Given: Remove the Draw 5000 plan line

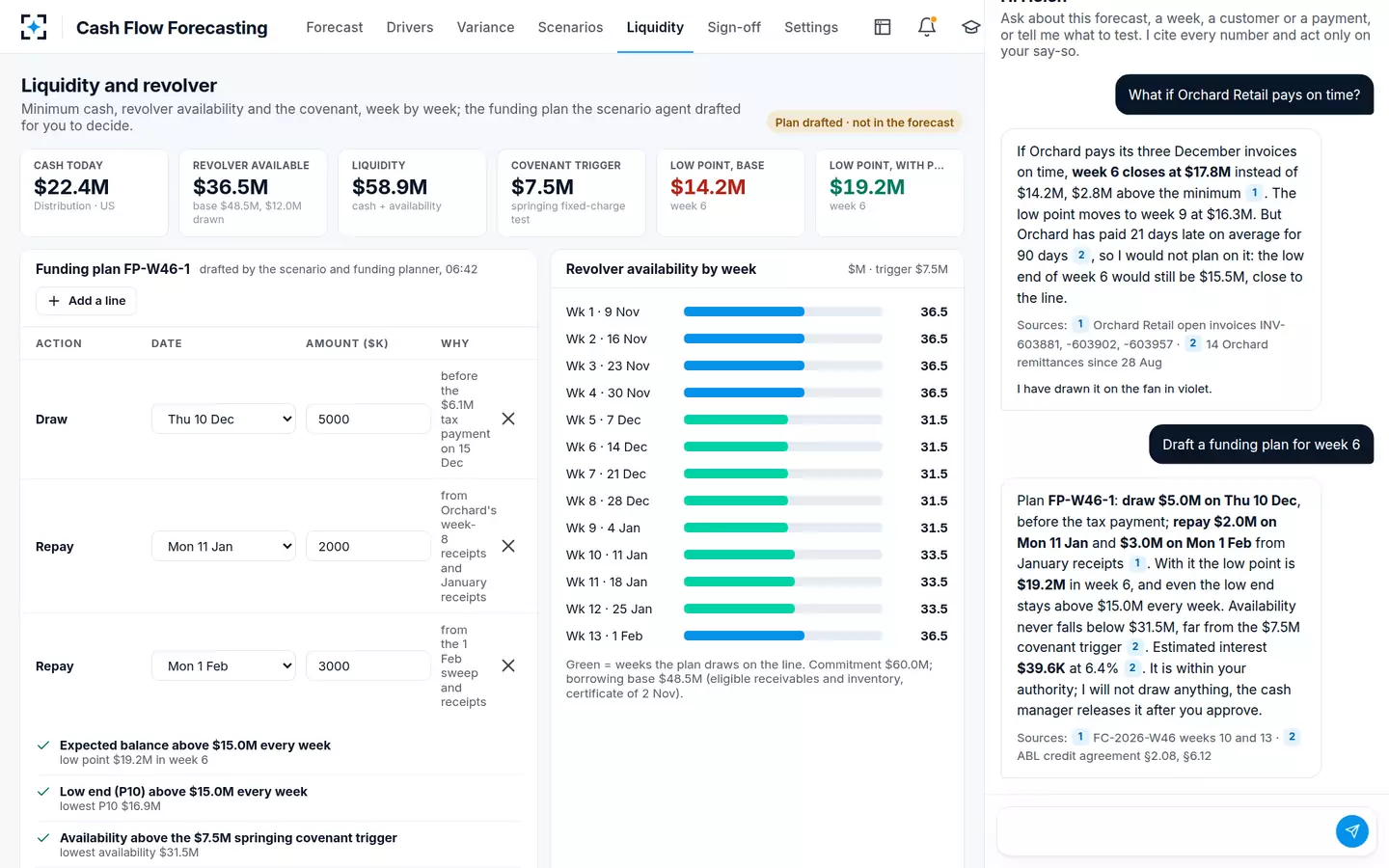Looking at the screenshot, I should 508,419.
